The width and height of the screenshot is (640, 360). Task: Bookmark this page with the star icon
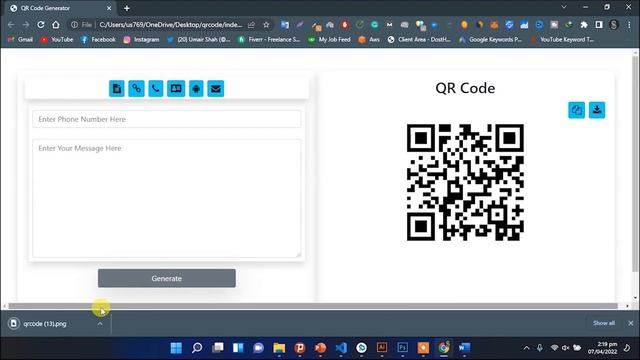tap(266, 25)
